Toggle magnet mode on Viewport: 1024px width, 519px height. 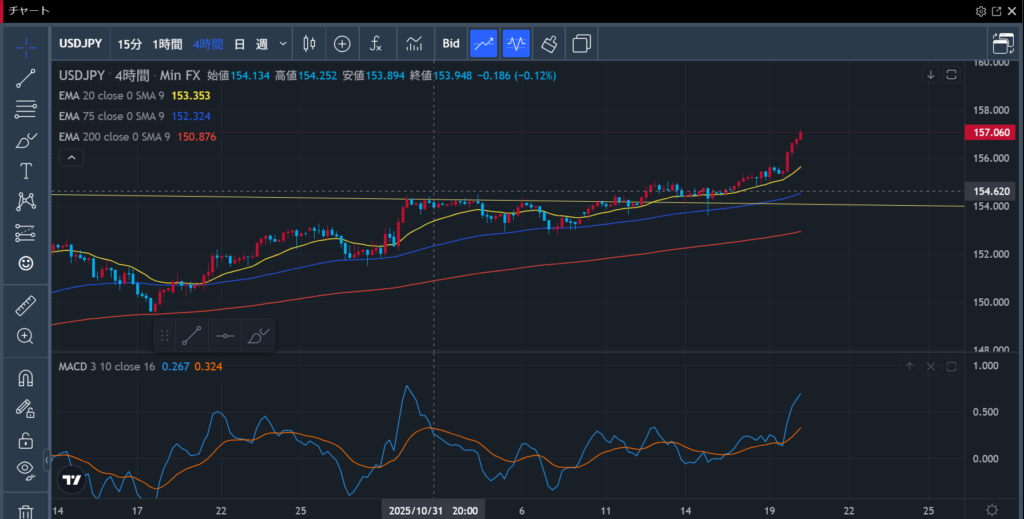click(x=26, y=379)
